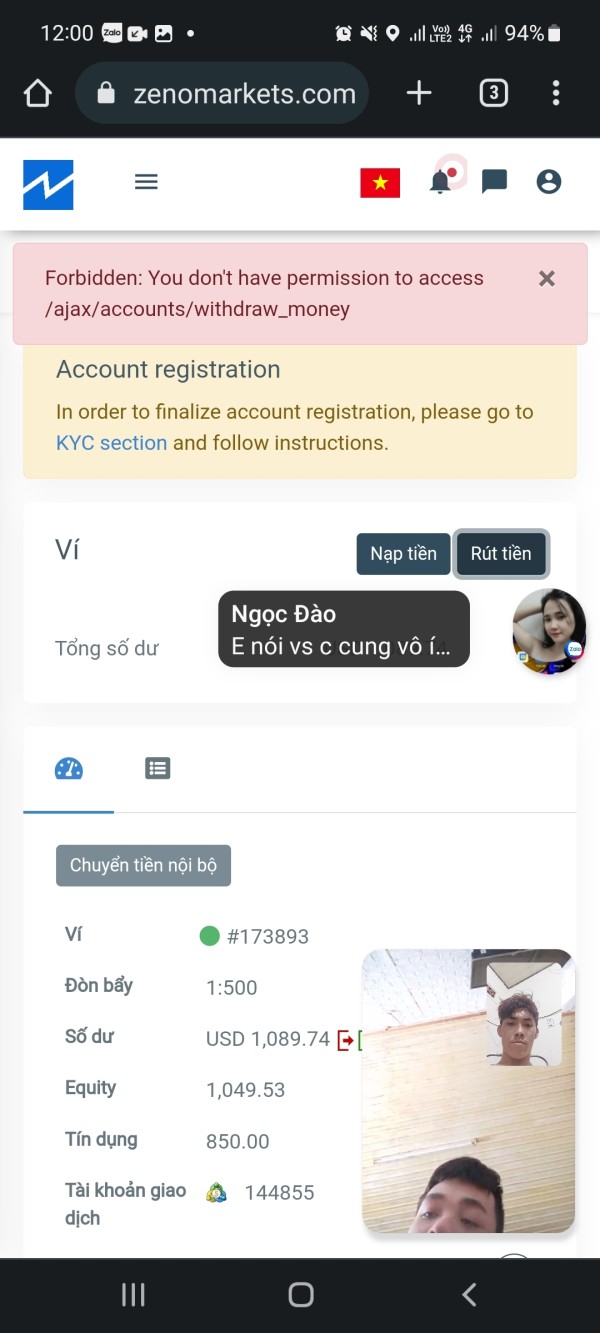Click the Chuyển tiền nội bộ button
600x1333 pixels.
pyautogui.click(x=143, y=865)
